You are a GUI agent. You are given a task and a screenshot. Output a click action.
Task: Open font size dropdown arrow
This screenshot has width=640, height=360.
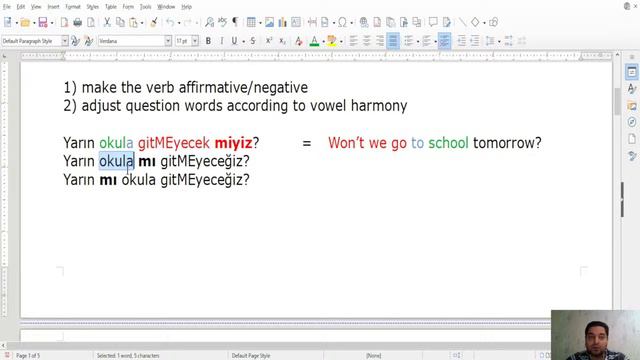pyautogui.click(x=195, y=41)
